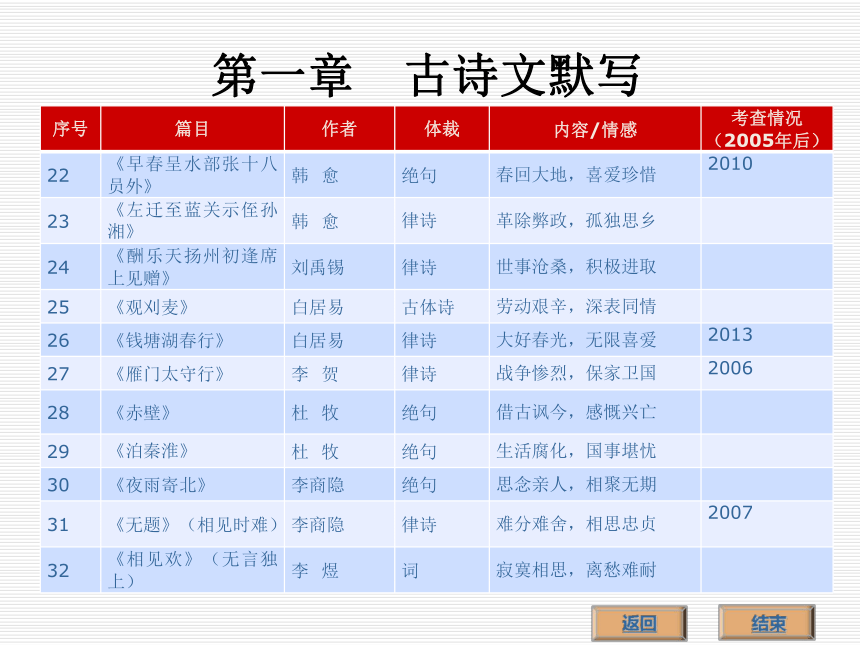Click 战争惨烈，保家卫国 cell
Image resolution: width=860 pixels, height=645 pixels.
coord(595,374)
